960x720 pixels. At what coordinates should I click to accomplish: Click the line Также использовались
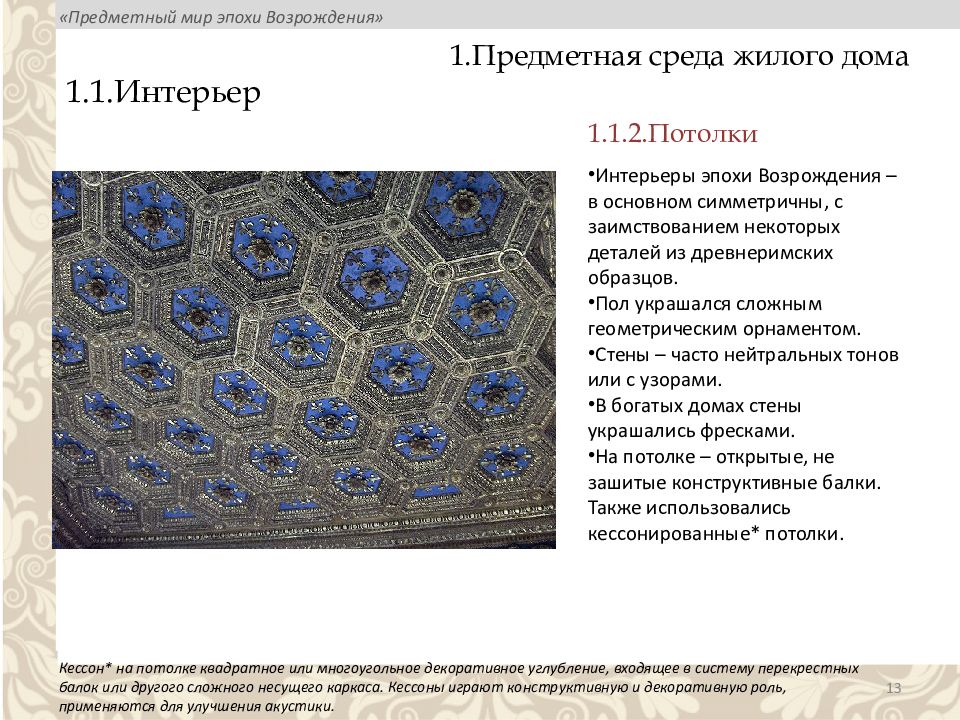[689, 508]
